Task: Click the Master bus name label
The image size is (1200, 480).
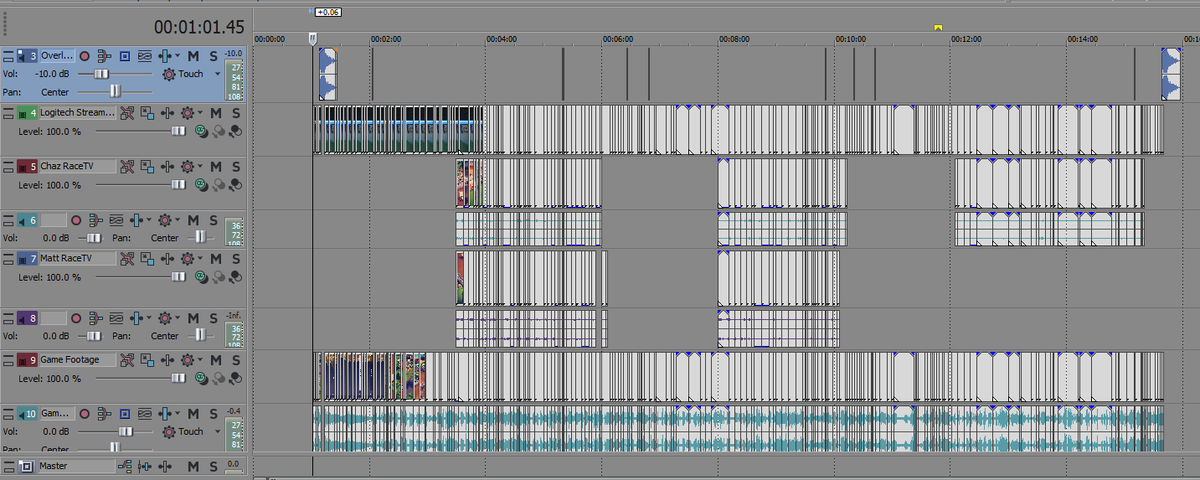Action: [75, 466]
